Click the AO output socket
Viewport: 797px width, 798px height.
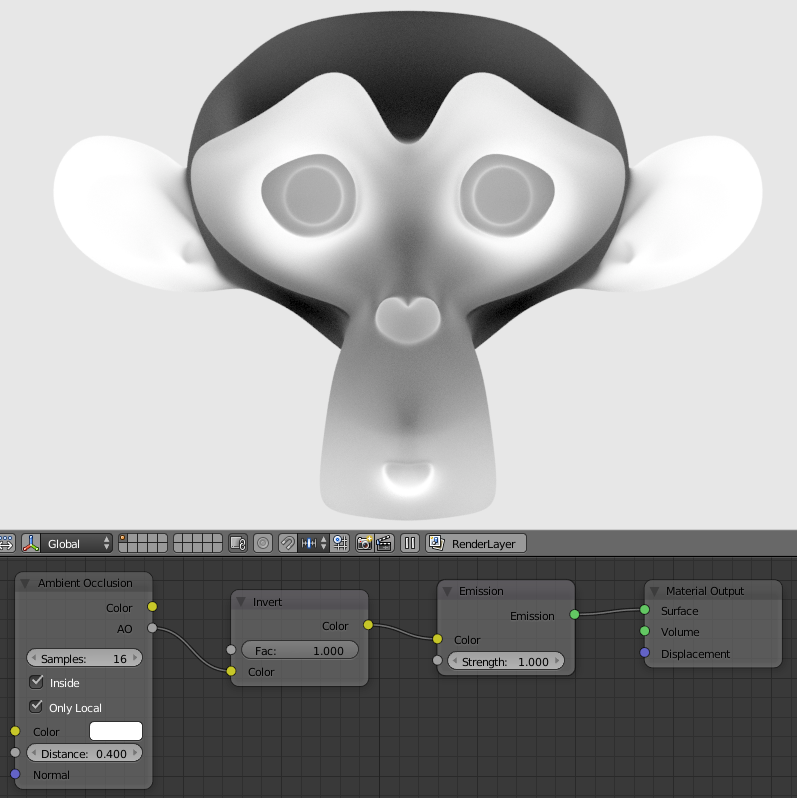coord(152,628)
